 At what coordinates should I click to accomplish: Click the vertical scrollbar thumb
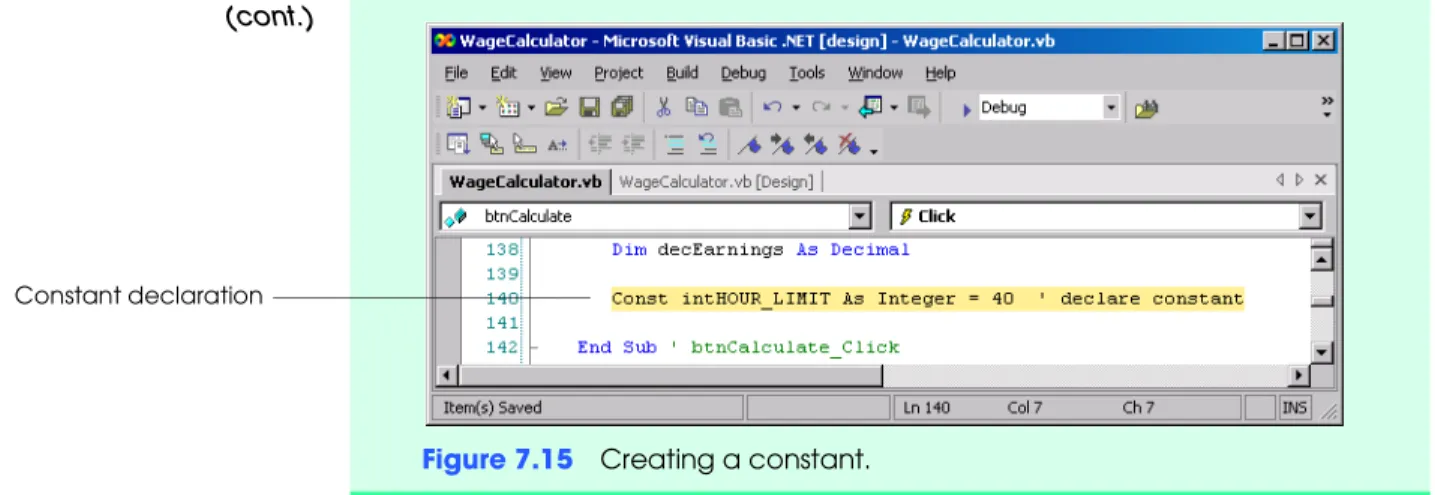tap(1322, 301)
